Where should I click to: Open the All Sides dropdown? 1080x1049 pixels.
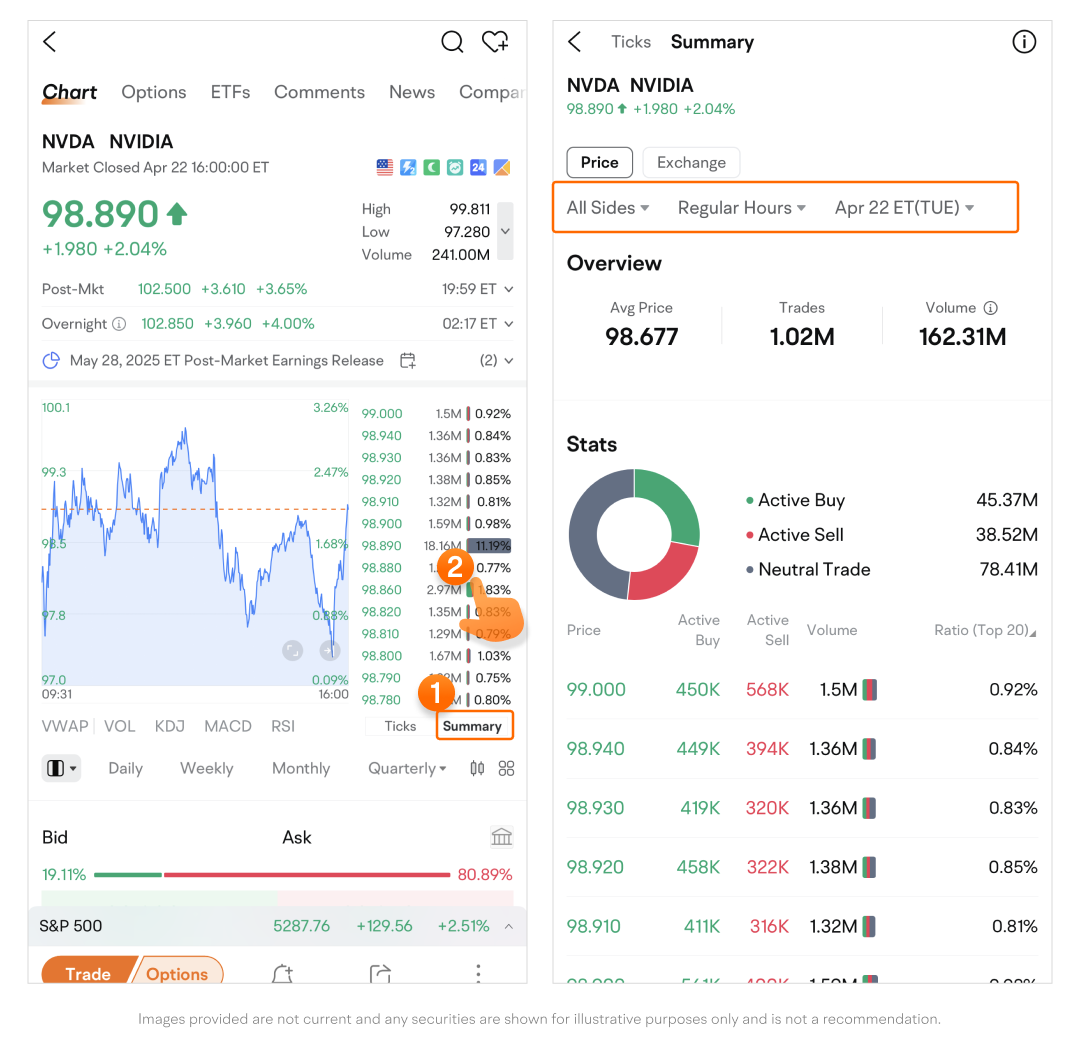click(608, 208)
